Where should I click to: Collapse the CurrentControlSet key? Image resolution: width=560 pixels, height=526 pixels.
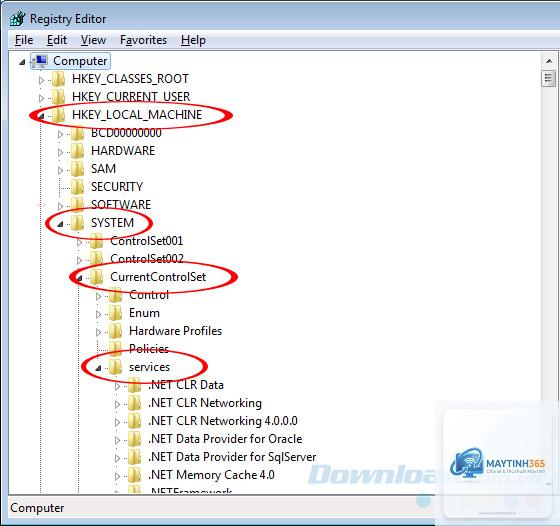coord(79,278)
